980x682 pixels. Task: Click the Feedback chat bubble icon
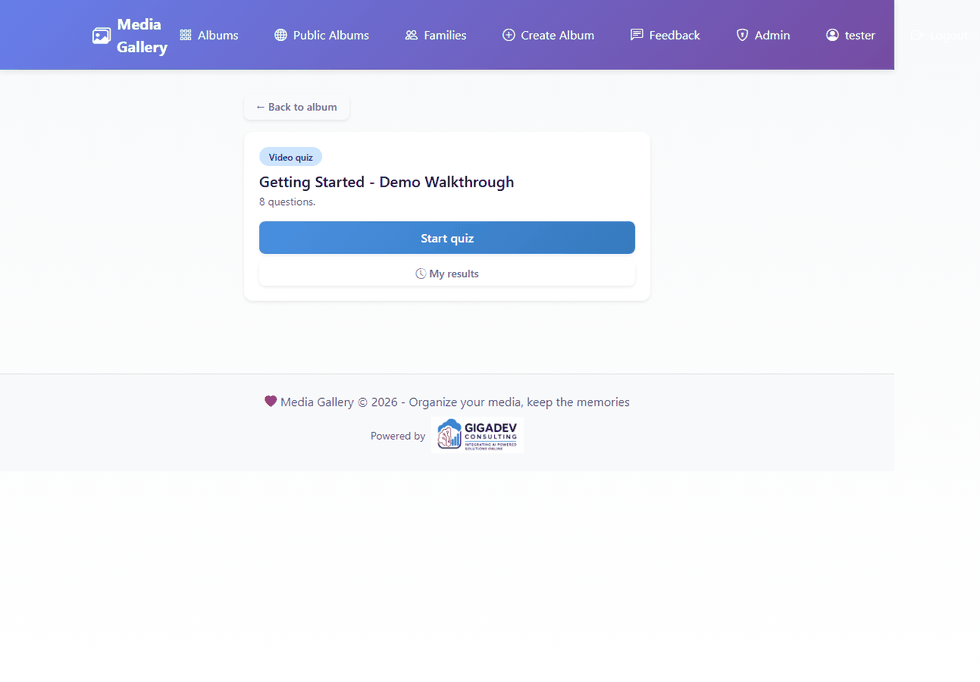[637, 35]
